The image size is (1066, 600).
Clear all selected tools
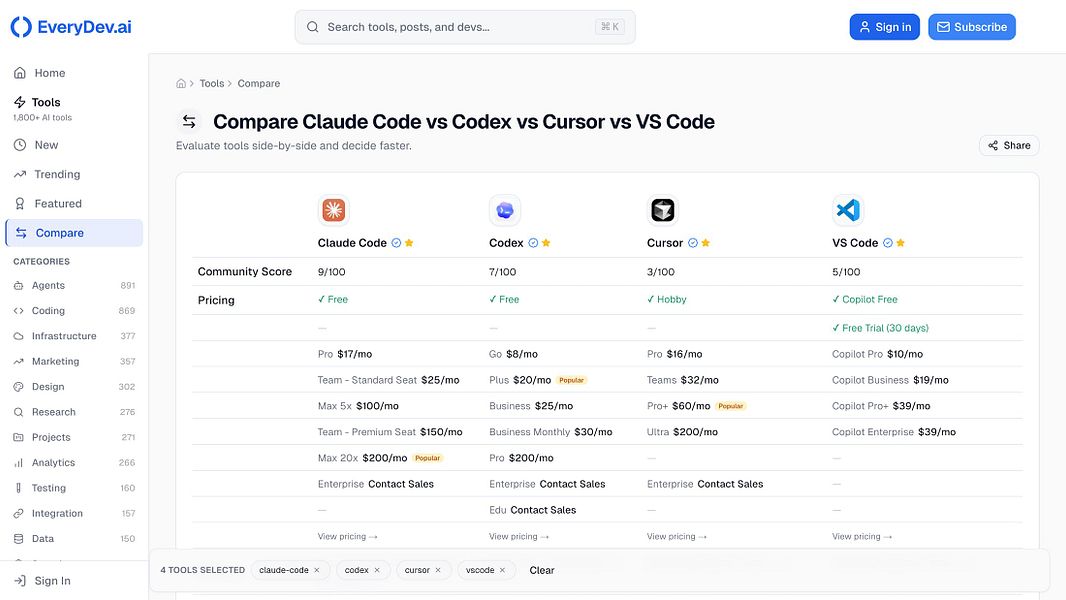pyautogui.click(x=542, y=570)
